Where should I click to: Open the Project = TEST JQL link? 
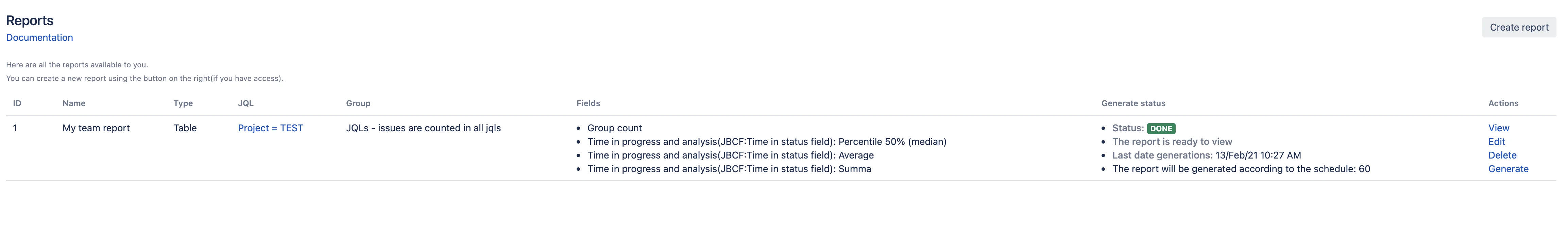(x=270, y=128)
